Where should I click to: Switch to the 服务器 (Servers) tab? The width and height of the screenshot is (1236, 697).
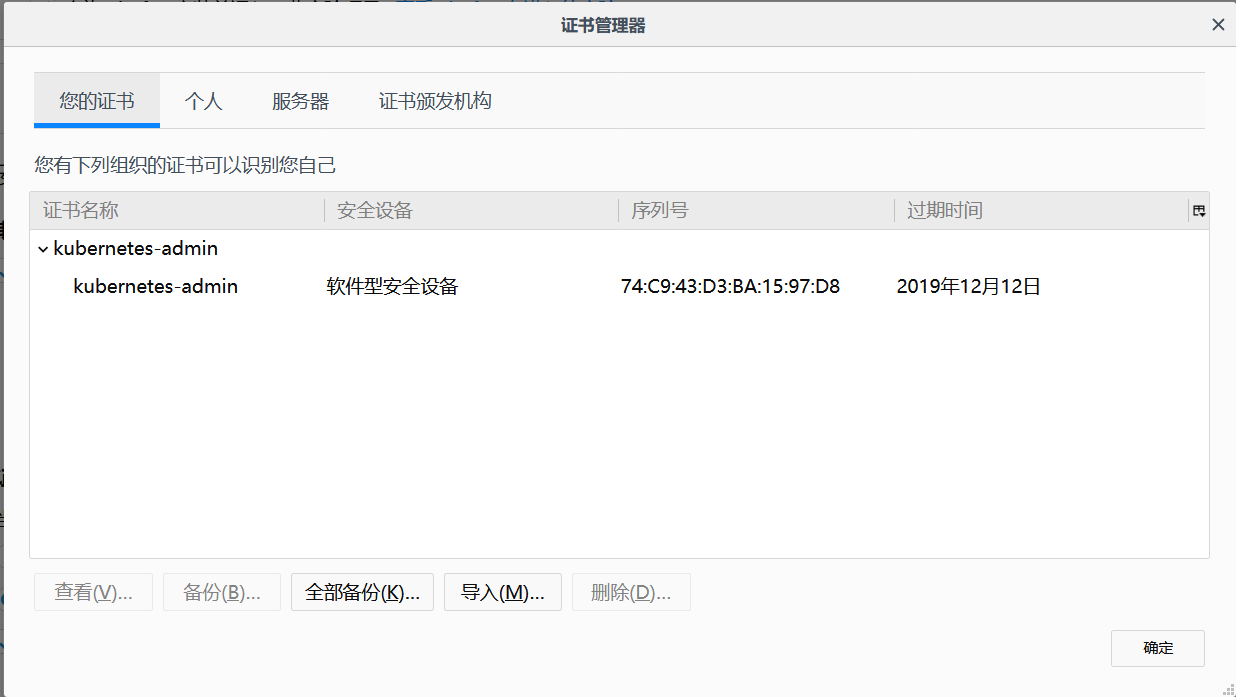coord(300,100)
